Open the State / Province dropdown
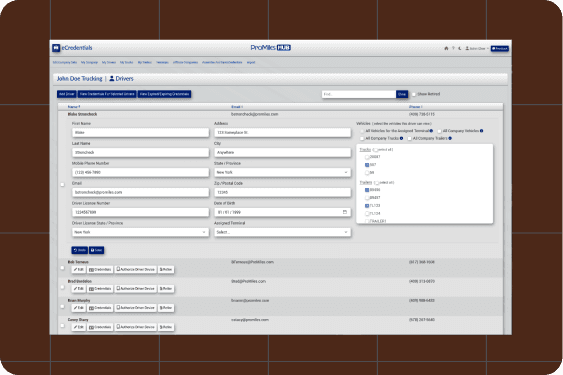 pyautogui.click(x=282, y=172)
